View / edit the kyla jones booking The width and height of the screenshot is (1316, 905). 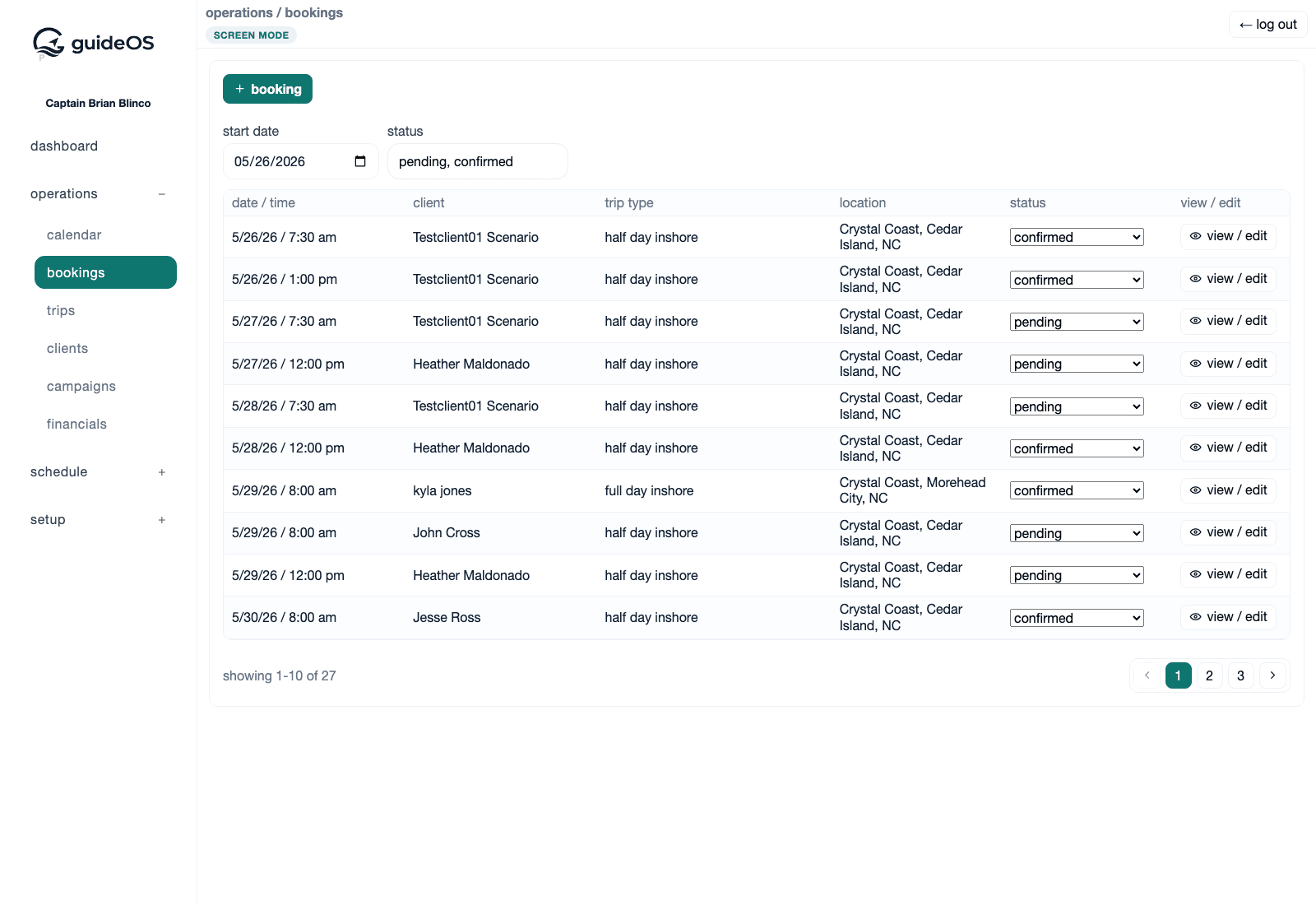1228,490
